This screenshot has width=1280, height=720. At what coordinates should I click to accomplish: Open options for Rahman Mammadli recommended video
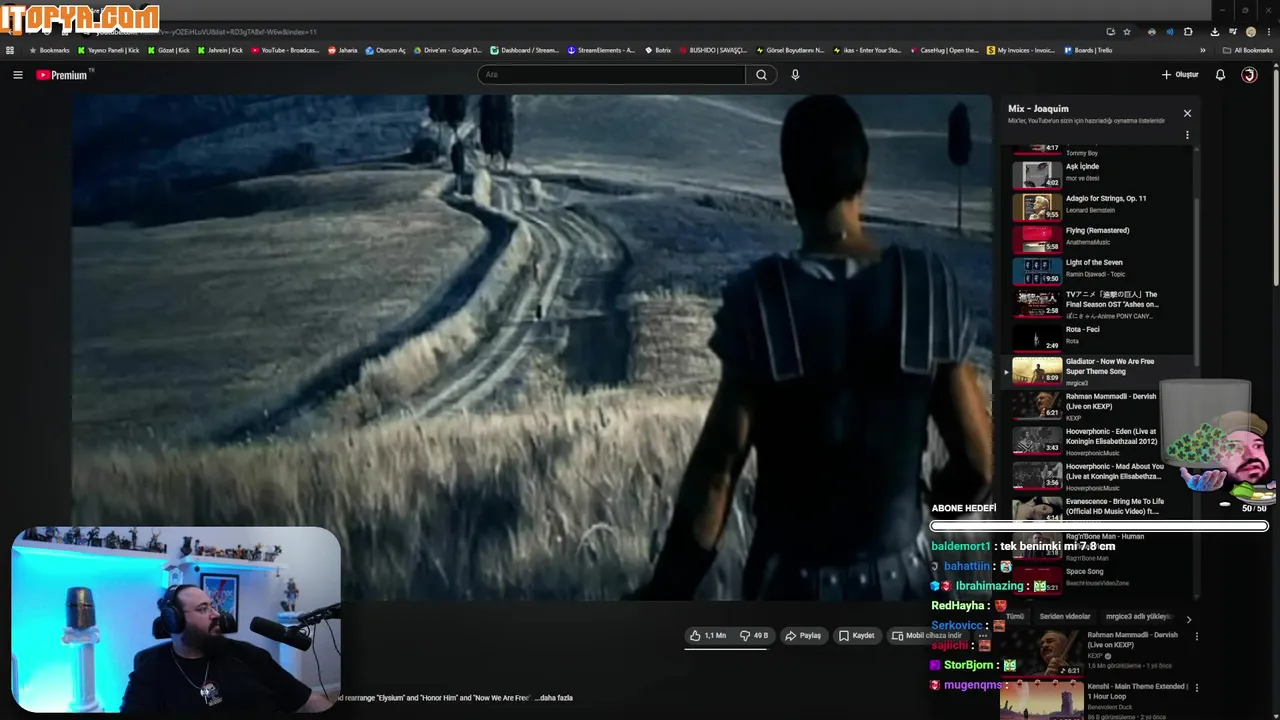pyautogui.click(x=1196, y=636)
